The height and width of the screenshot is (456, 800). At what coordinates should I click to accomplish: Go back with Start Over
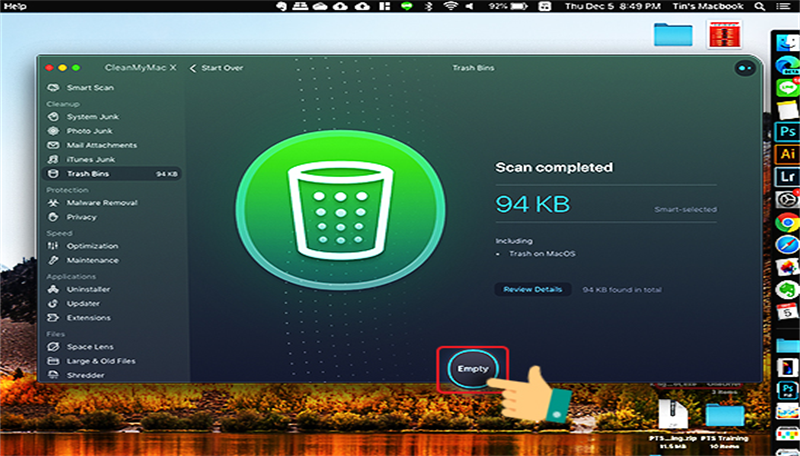pyautogui.click(x=216, y=68)
